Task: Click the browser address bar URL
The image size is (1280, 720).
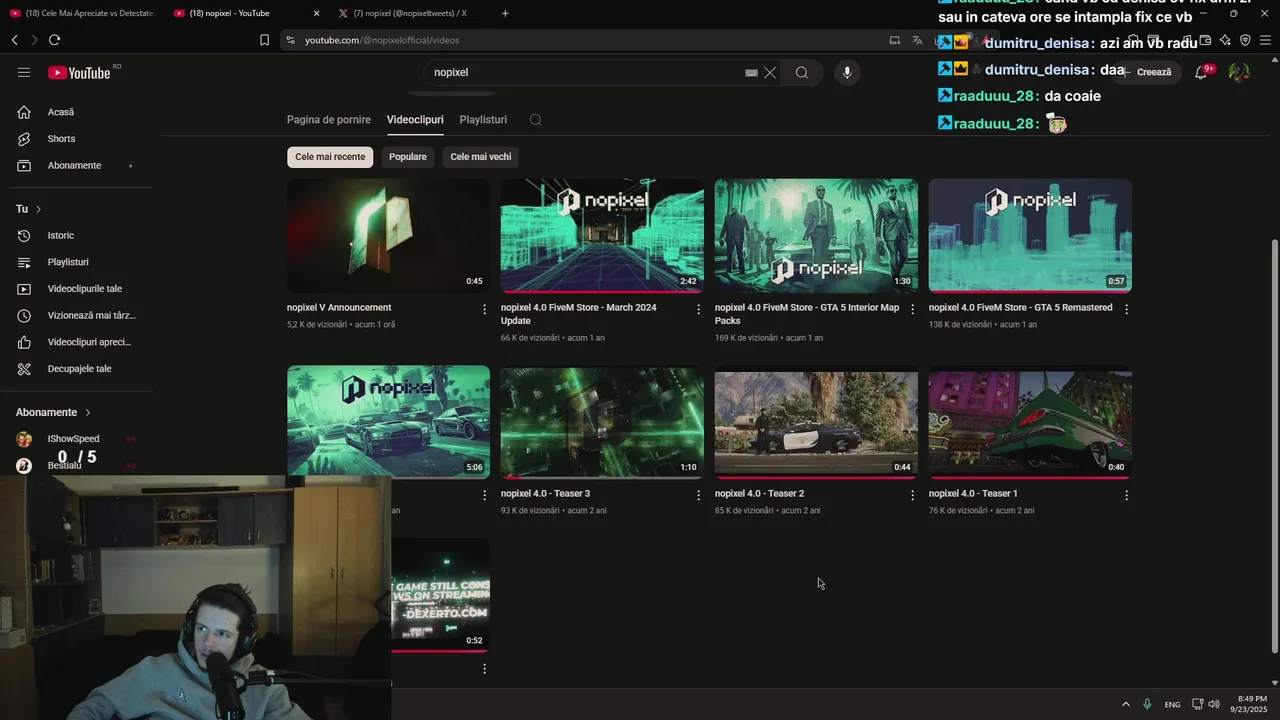Action: point(382,40)
